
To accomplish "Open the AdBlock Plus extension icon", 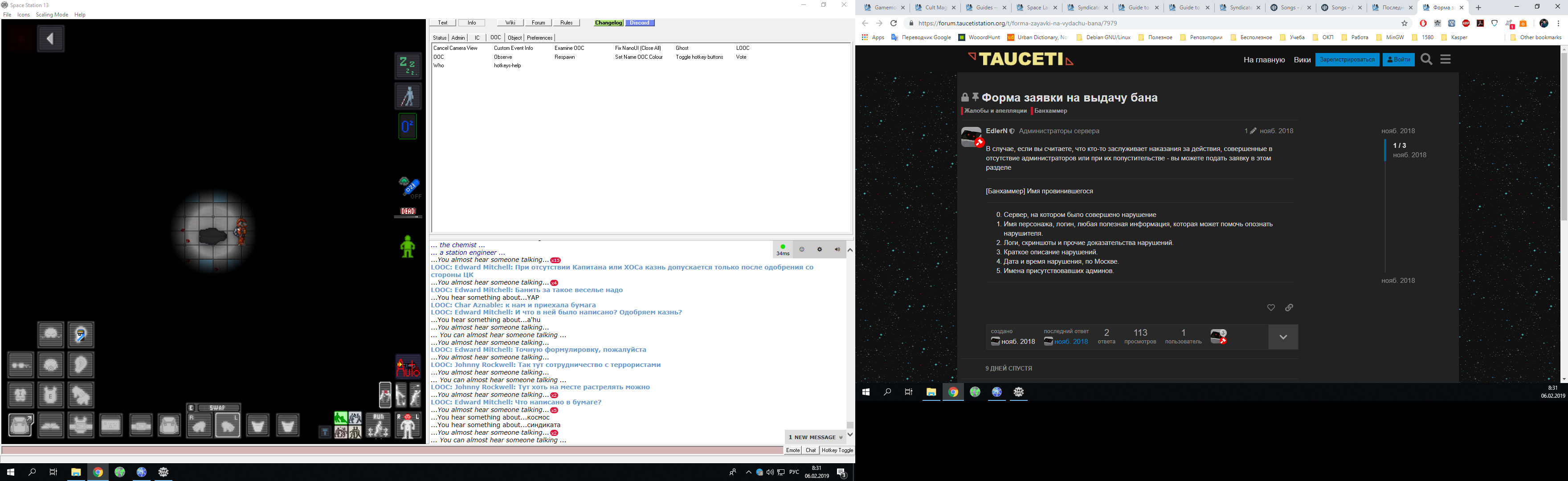I will 1466,23.
